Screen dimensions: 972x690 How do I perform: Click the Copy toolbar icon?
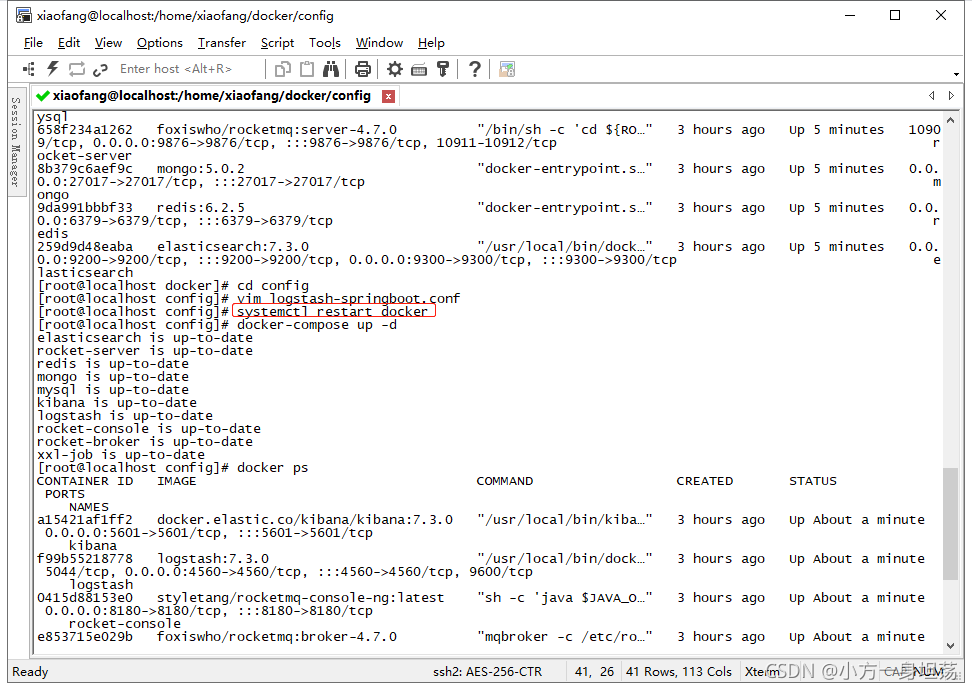click(x=283, y=69)
